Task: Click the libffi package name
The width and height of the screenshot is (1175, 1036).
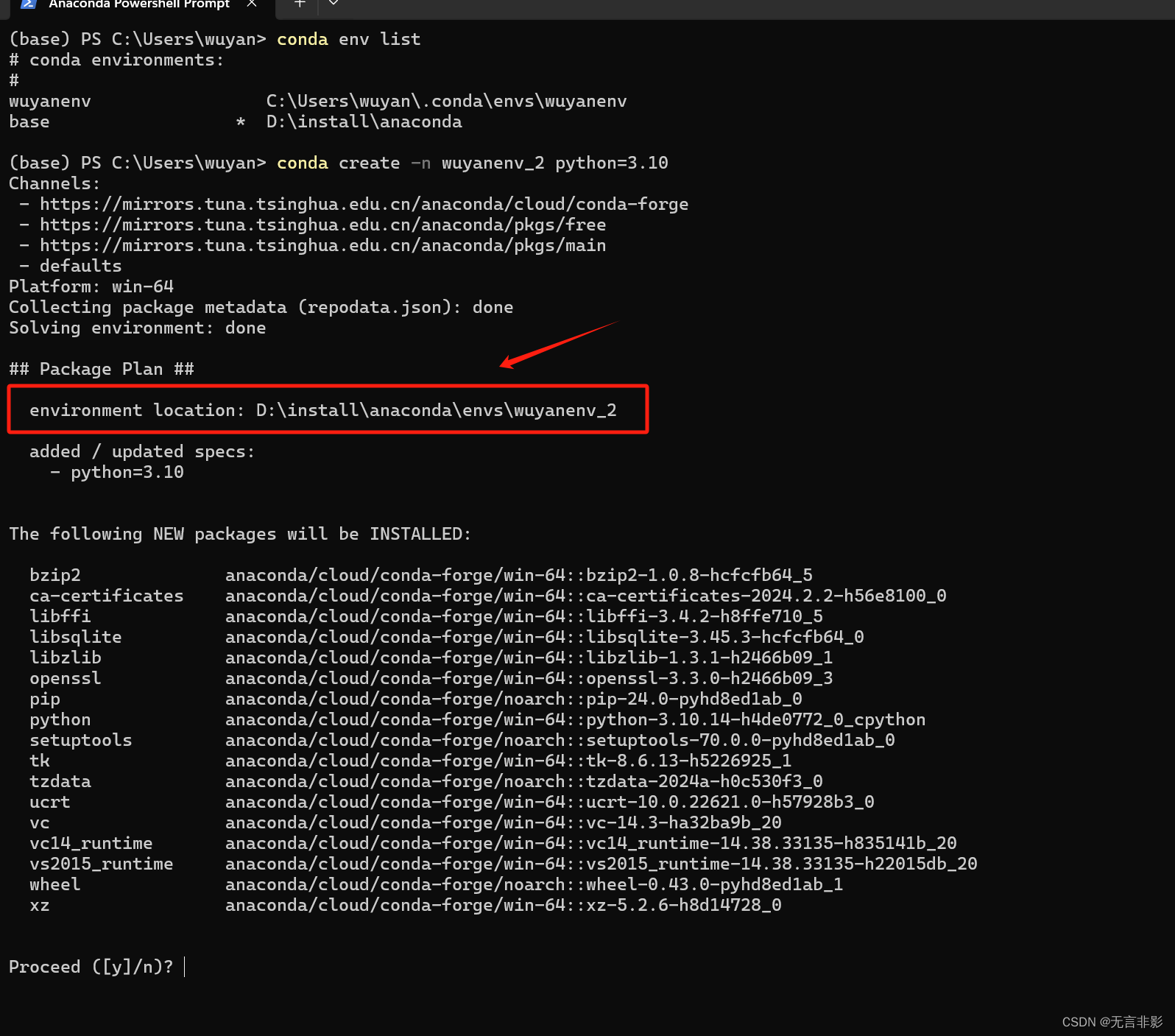Action: tap(60, 616)
